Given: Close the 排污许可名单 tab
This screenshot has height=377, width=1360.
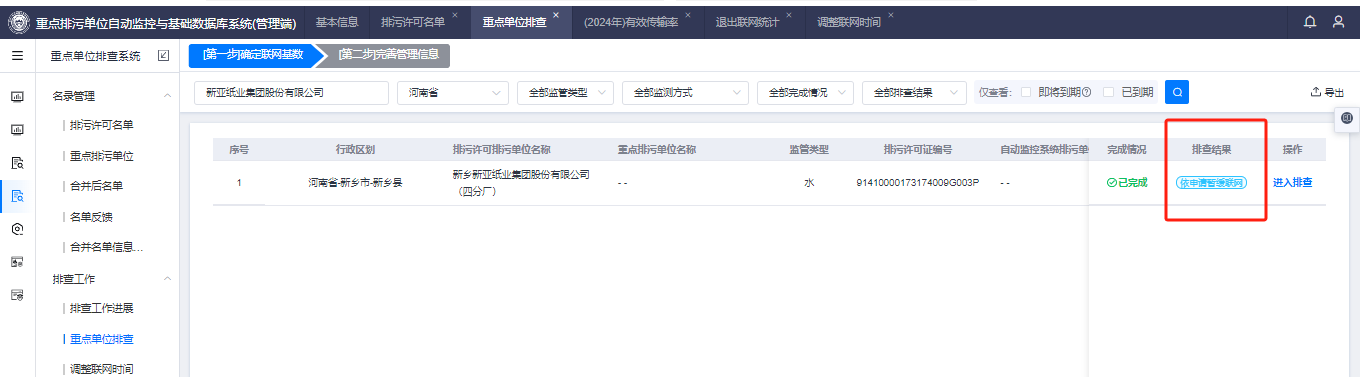Looking at the screenshot, I should click(x=455, y=15).
